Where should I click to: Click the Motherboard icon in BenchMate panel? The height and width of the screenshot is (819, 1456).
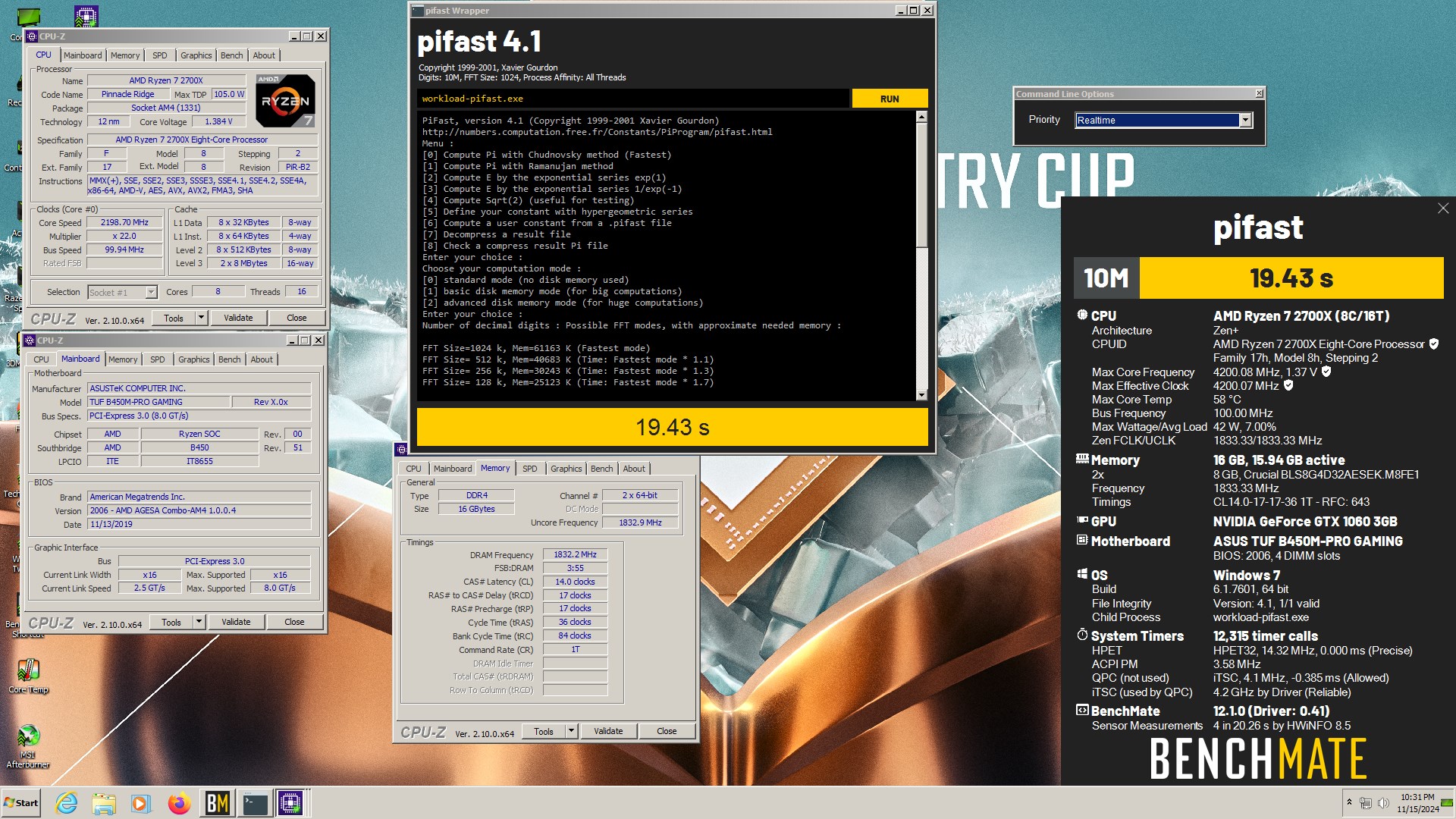point(1082,540)
